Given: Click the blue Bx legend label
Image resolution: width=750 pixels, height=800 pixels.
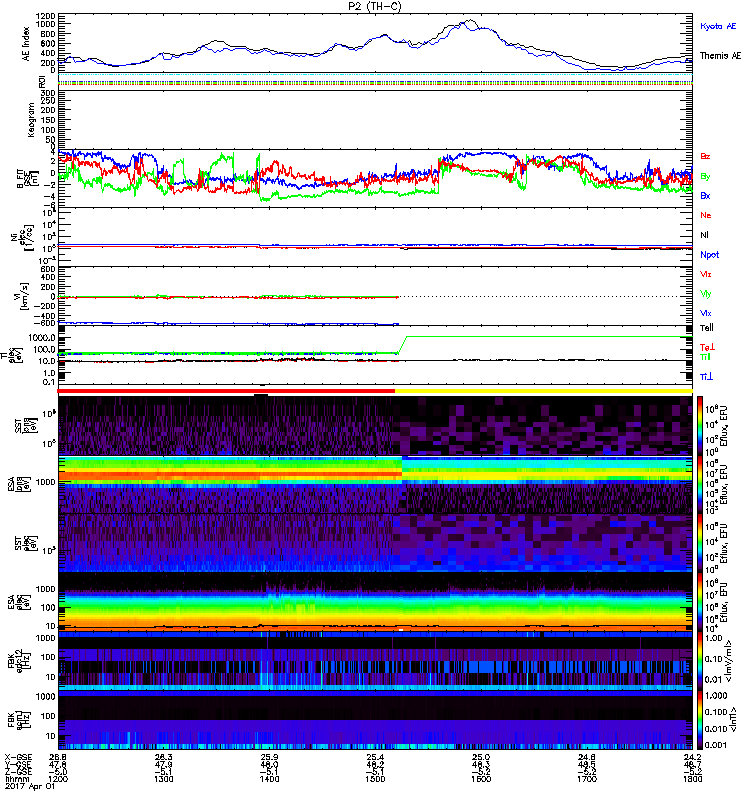Looking at the screenshot, I should [705, 195].
